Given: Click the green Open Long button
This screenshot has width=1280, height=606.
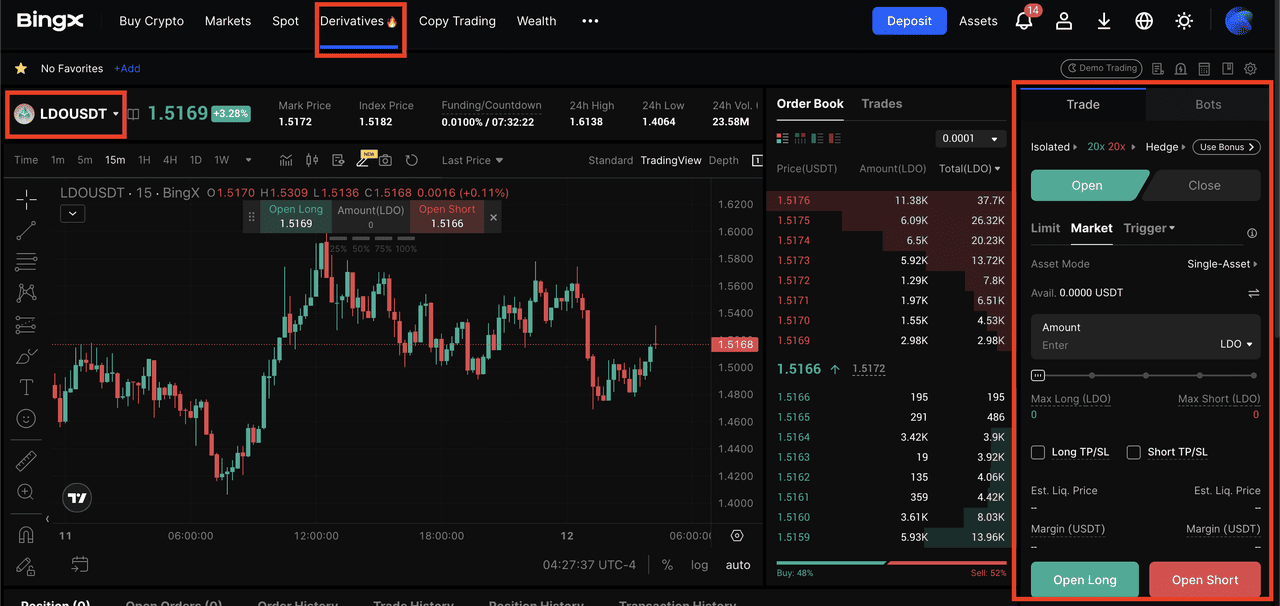Looking at the screenshot, I should (x=1085, y=580).
